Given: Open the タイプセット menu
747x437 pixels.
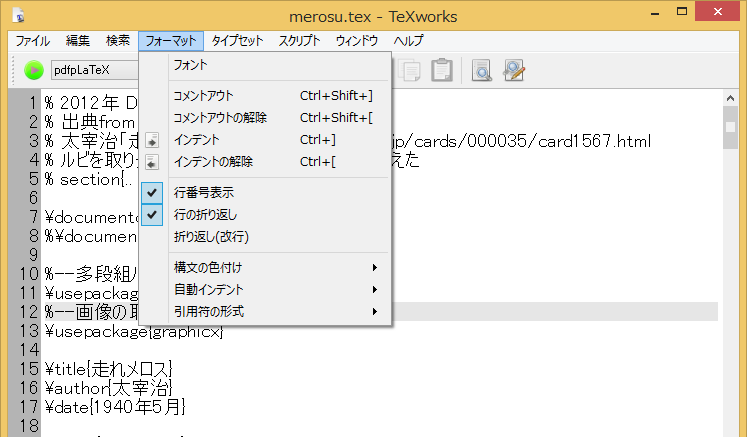Looking at the screenshot, I should click(237, 41).
